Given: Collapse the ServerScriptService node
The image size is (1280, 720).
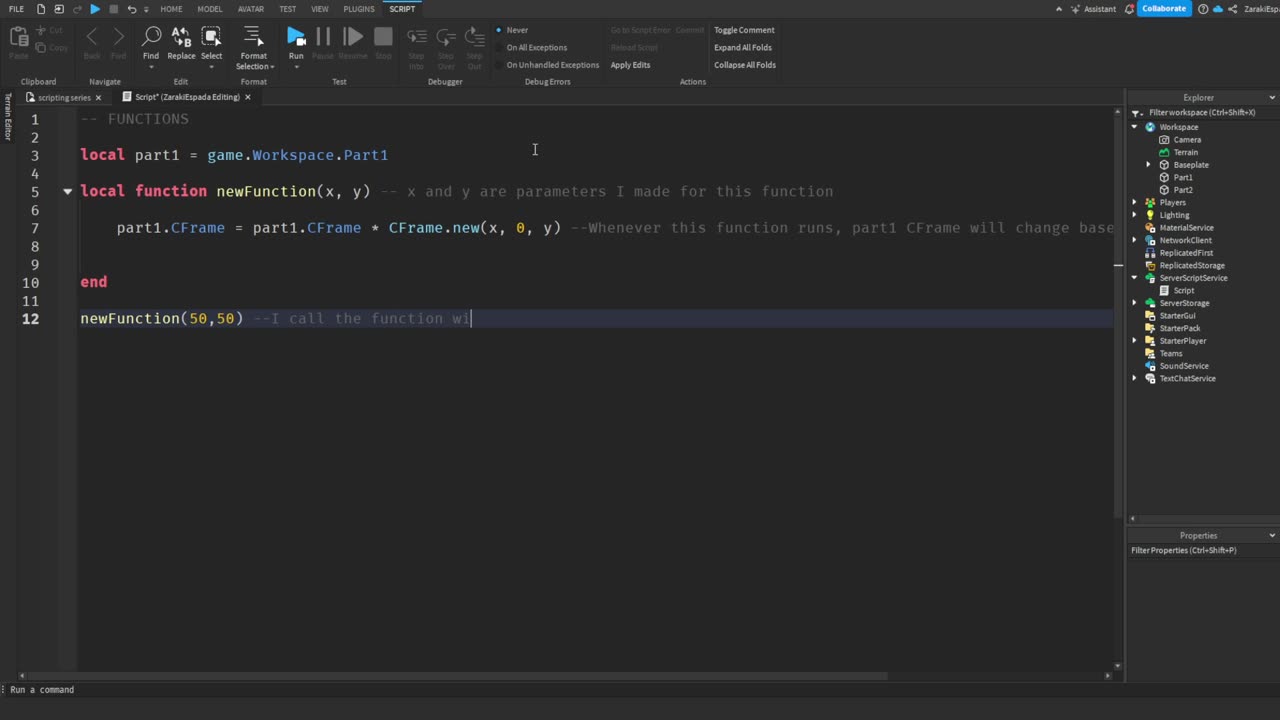Looking at the screenshot, I should coord(1135,278).
